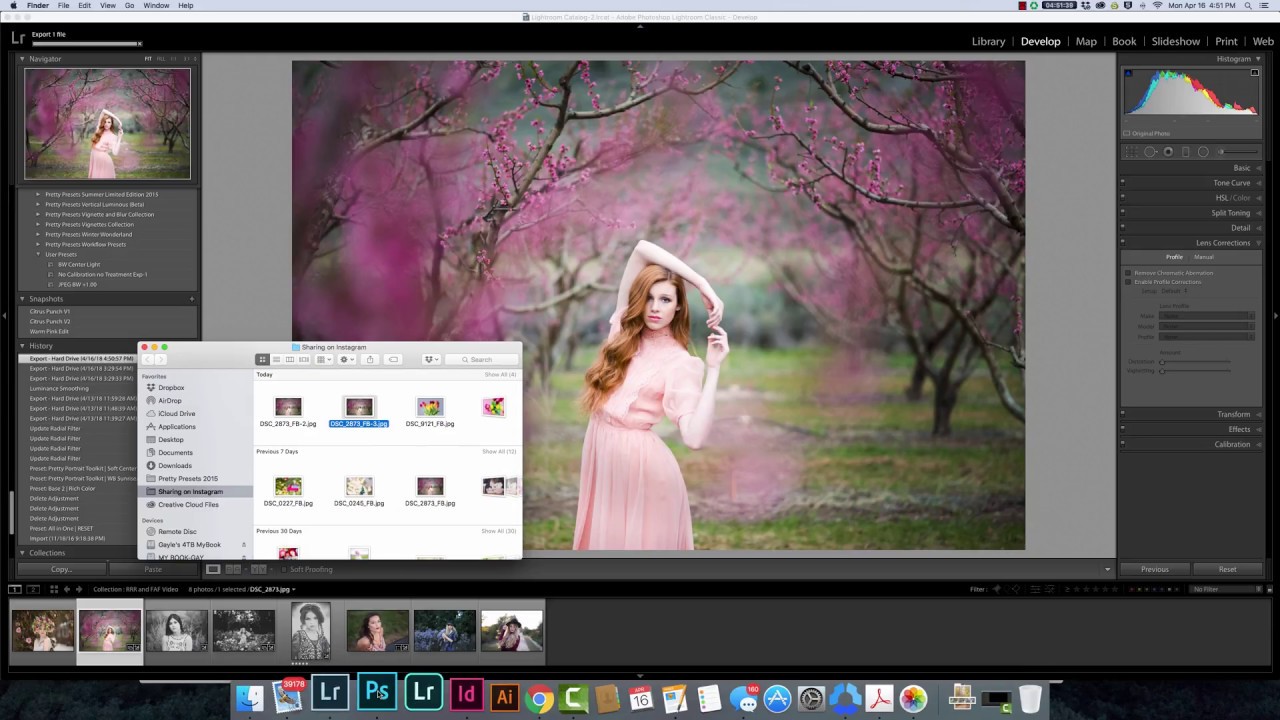
Task: Enable Profile Corrections checkbox
Action: [x=1128, y=282]
